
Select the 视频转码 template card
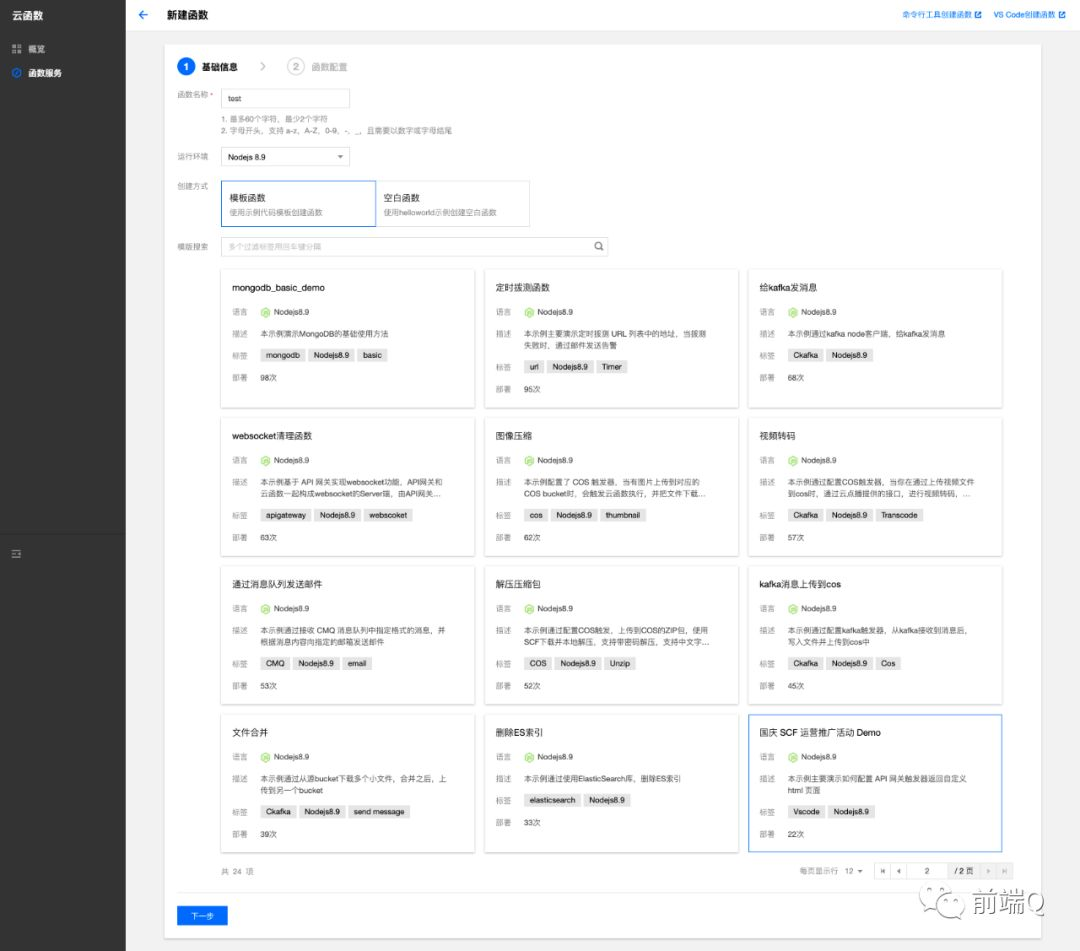tap(875, 487)
